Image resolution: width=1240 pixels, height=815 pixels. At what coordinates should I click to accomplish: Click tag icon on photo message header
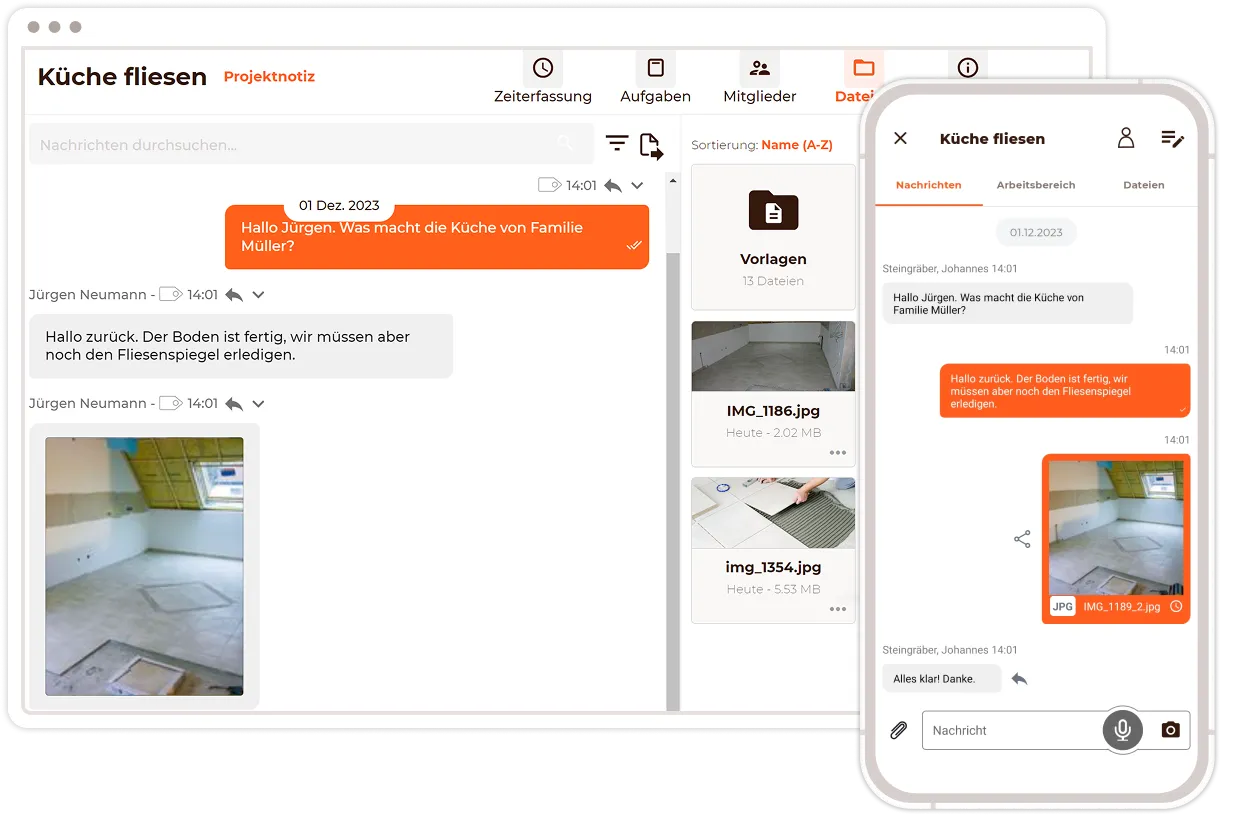171,403
